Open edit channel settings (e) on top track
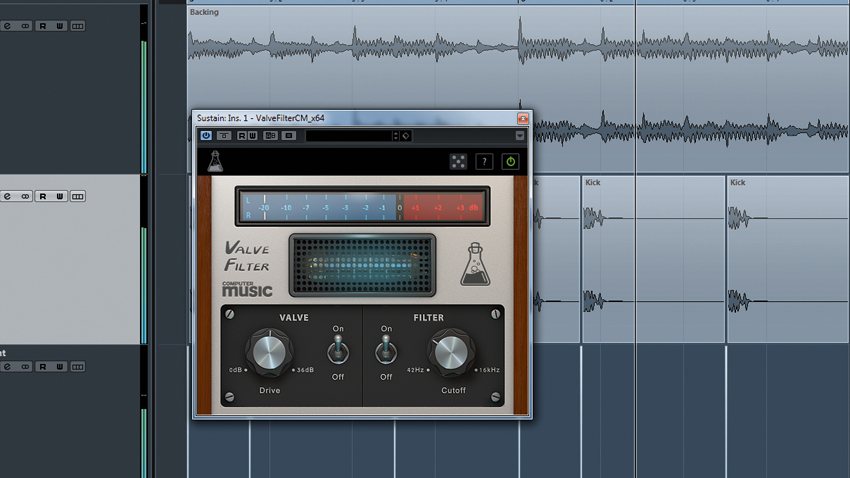 coord(8,26)
